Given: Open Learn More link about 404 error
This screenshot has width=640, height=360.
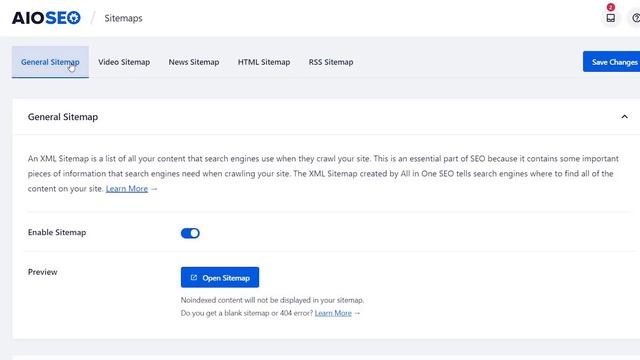Looking at the screenshot, I should (x=333, y=313).
